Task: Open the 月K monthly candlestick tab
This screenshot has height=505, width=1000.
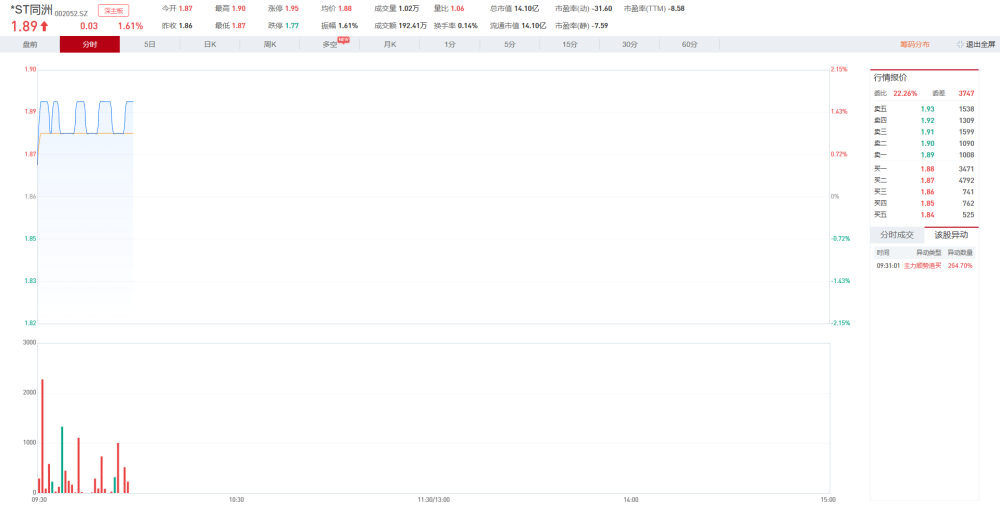Action: coord(390,45)
